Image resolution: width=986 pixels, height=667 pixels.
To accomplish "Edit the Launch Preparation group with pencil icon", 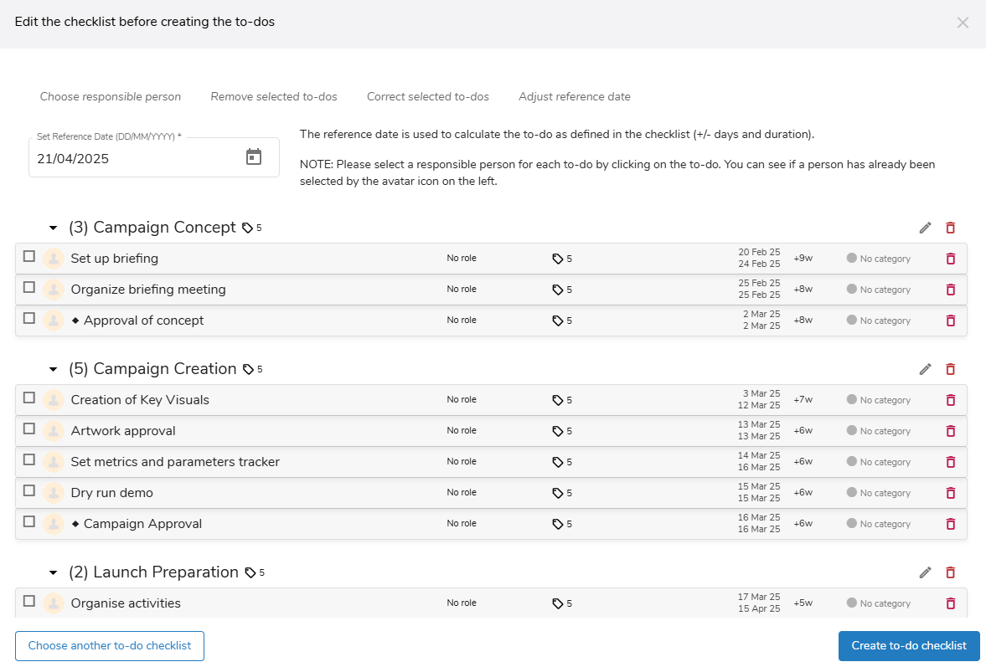I will [925, 573].
